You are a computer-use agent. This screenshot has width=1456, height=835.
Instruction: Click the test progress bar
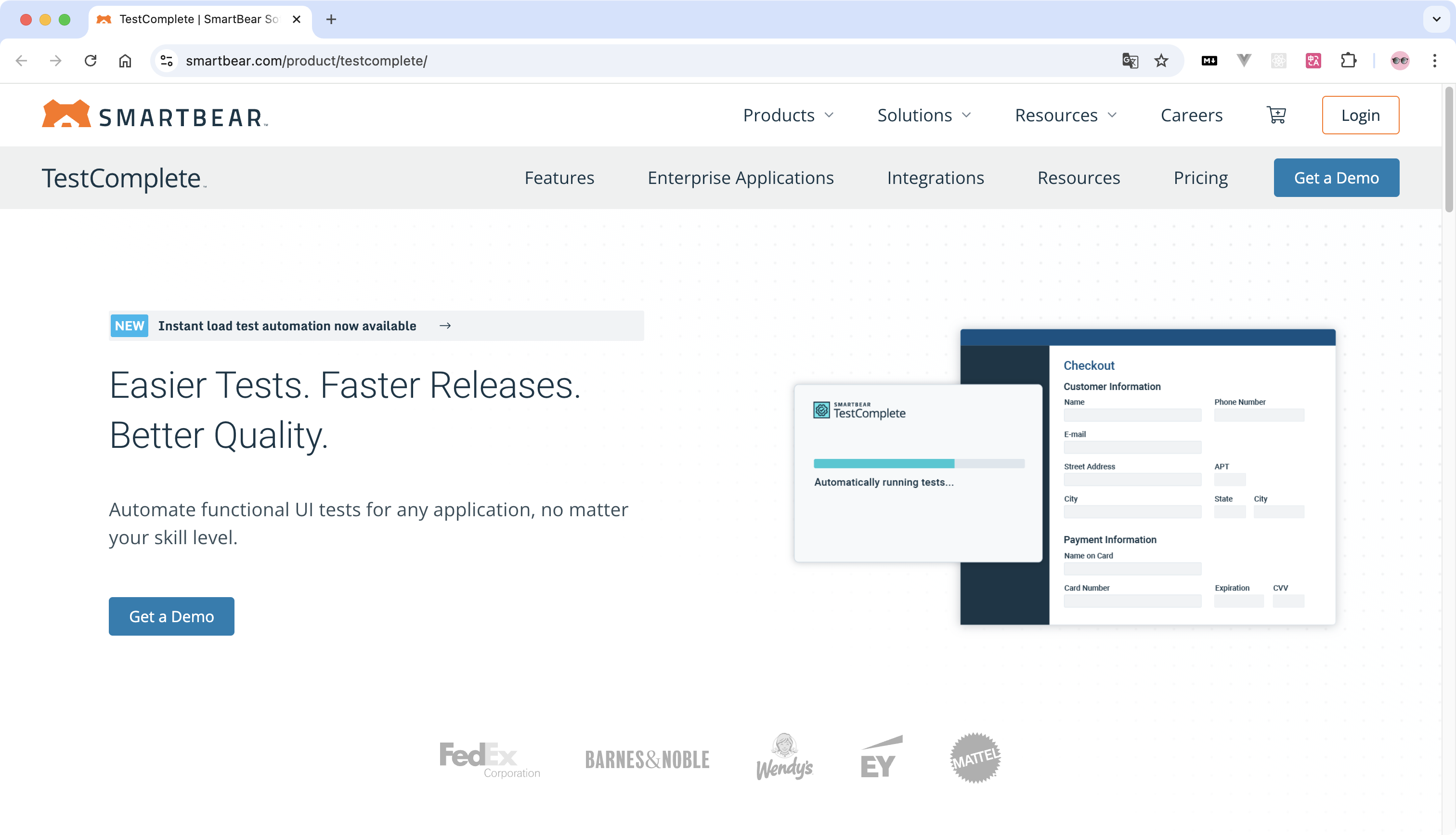point(918,463)
